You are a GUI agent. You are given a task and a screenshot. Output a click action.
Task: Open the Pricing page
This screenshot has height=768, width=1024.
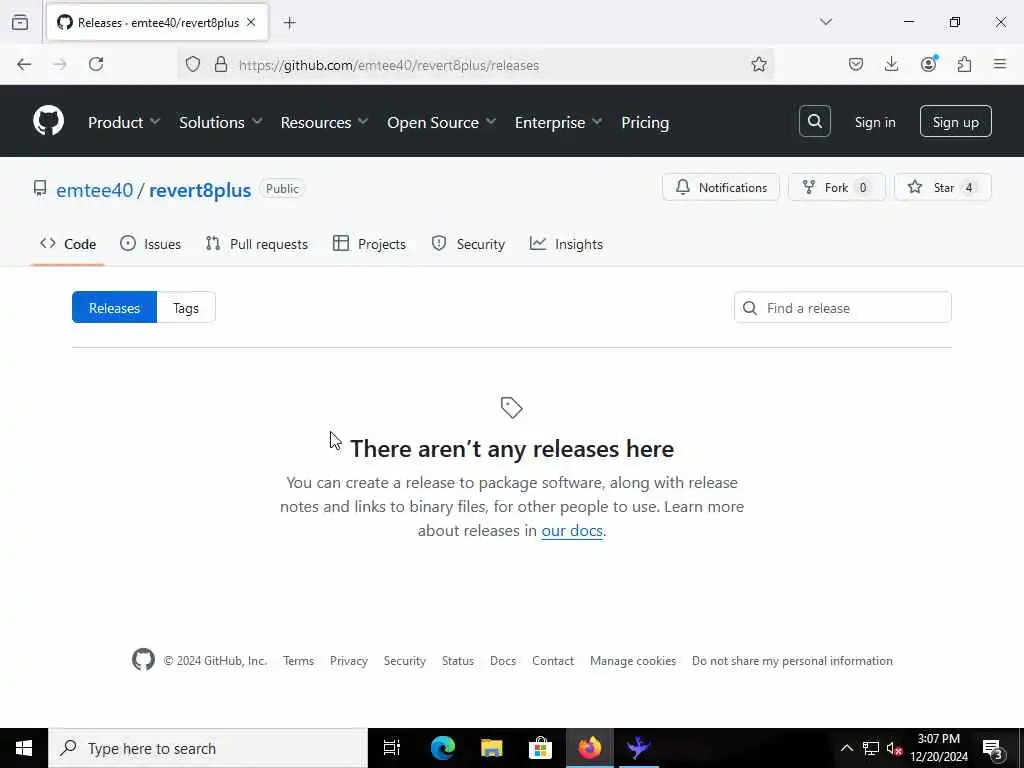click(645, 122)
